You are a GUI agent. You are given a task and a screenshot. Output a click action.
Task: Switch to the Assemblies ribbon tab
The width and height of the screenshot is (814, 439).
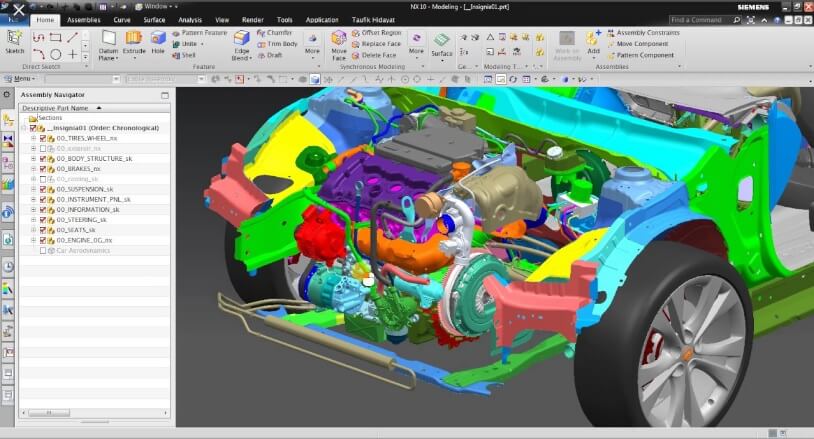coord(84,20)
